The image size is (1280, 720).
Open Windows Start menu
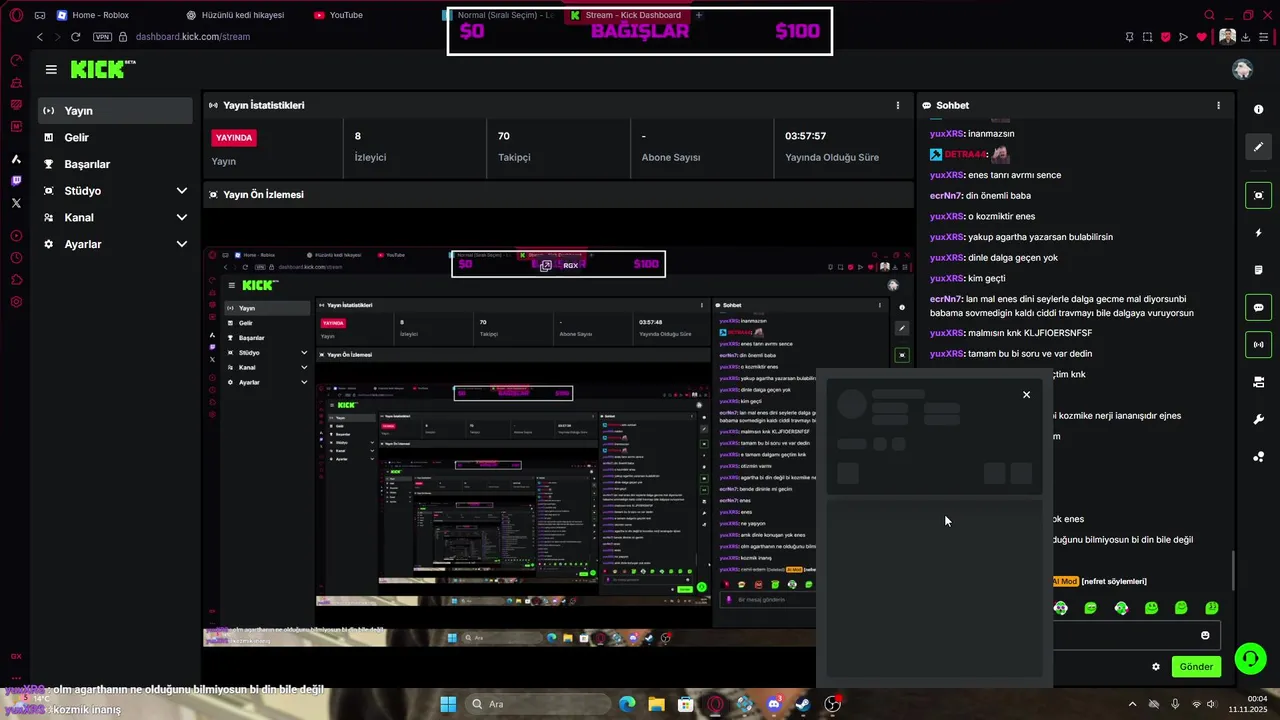point(448,704)
